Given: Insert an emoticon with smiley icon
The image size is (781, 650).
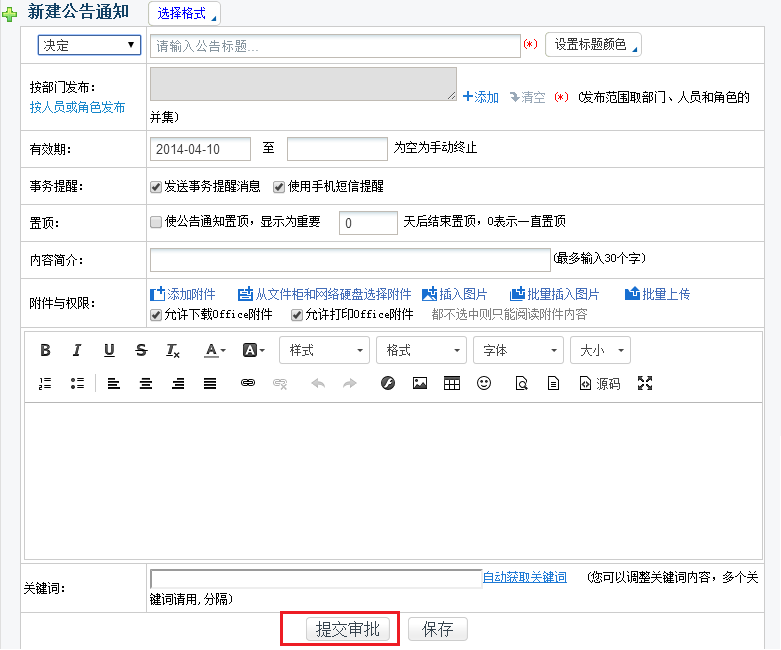Looking at the screenshot, I should tap(484, 383).
